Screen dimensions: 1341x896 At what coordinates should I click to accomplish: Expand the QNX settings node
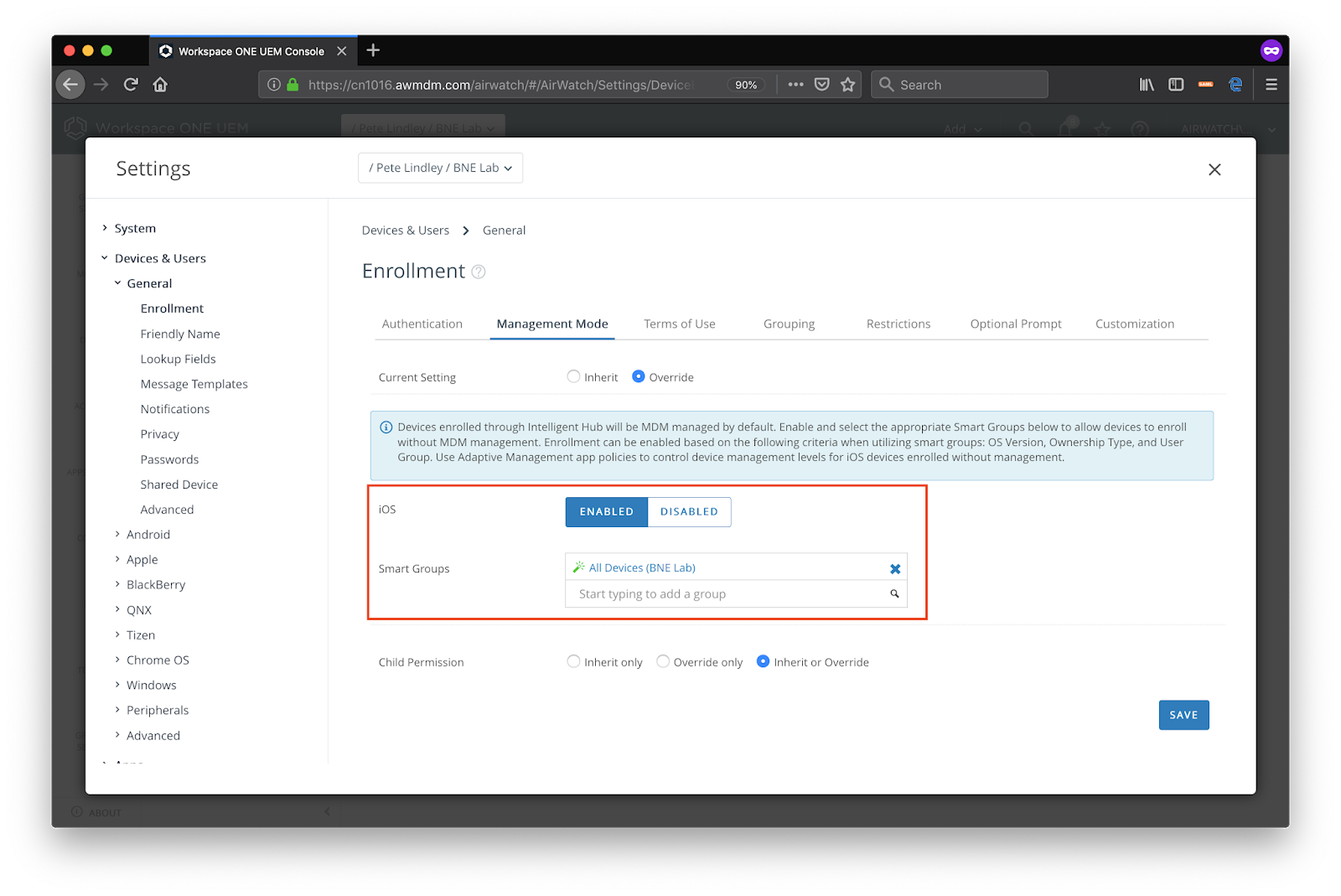(x=117, y=609)
